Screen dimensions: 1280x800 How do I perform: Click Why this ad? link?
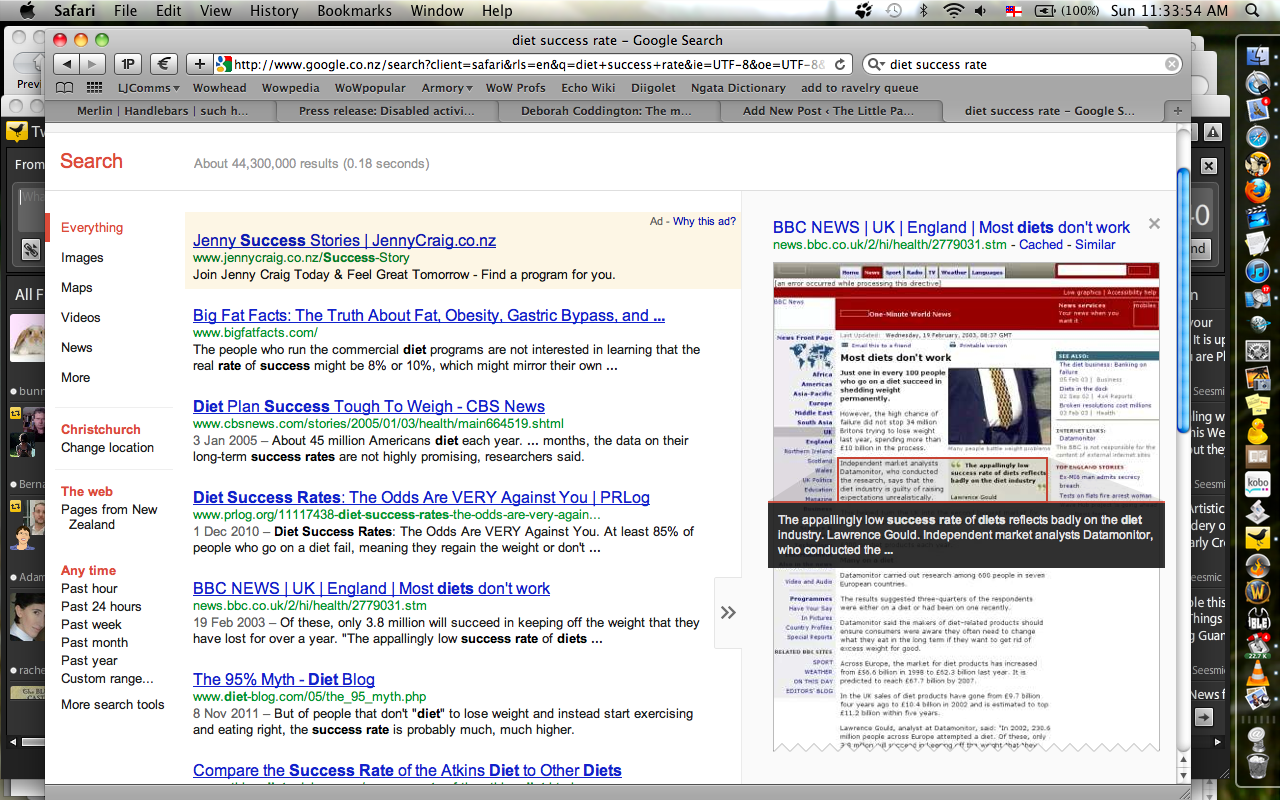click(x=704, y=221)
